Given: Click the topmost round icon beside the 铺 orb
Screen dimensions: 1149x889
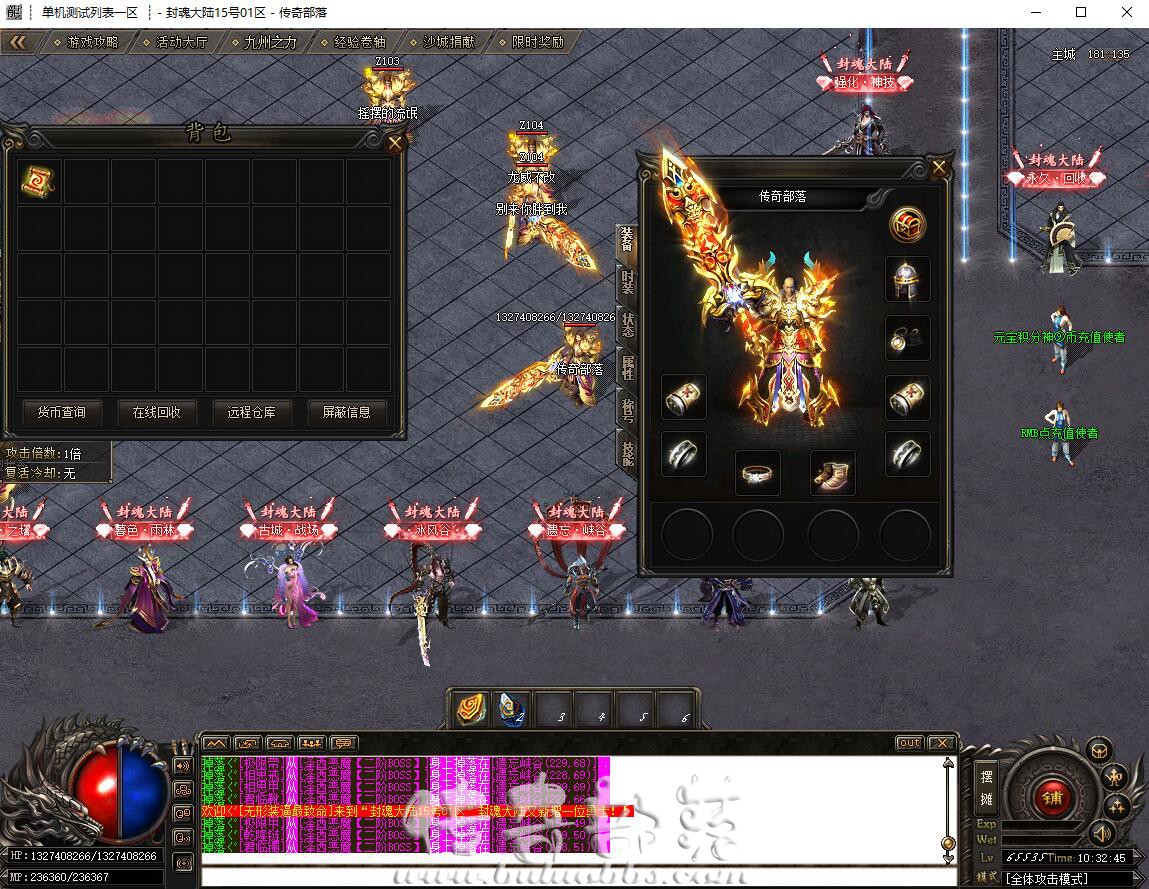Looking at the screenshot, I should click(1099, 750).
